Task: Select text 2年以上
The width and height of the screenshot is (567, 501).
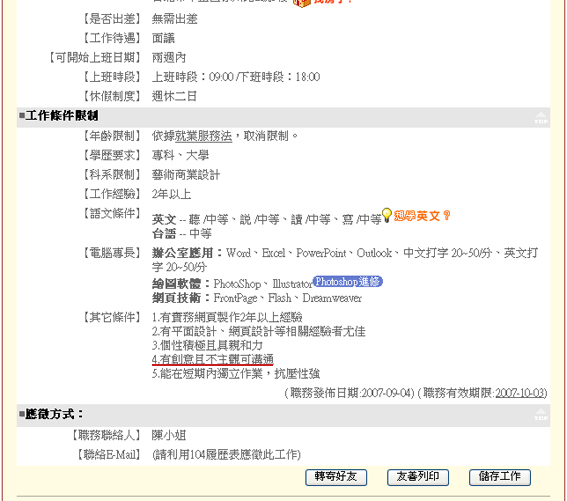Action: pos(171,194)
